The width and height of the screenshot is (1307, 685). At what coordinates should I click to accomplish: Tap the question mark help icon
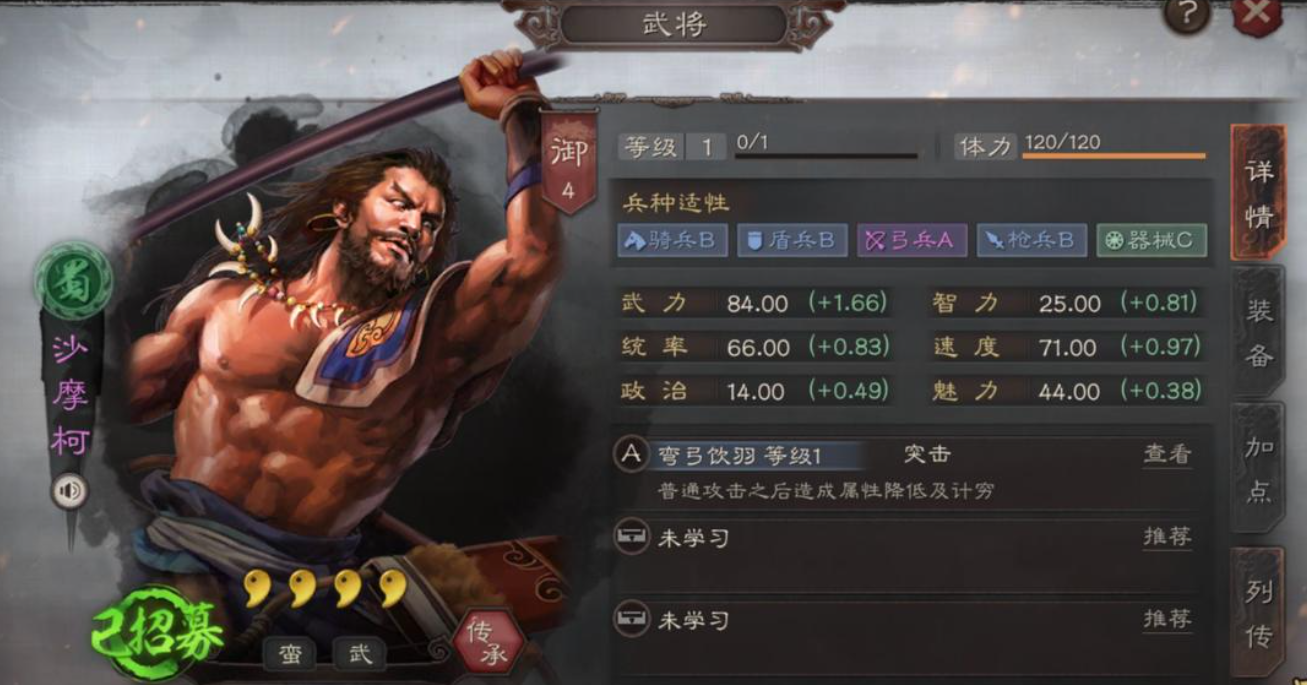(x=1188, y=14)
